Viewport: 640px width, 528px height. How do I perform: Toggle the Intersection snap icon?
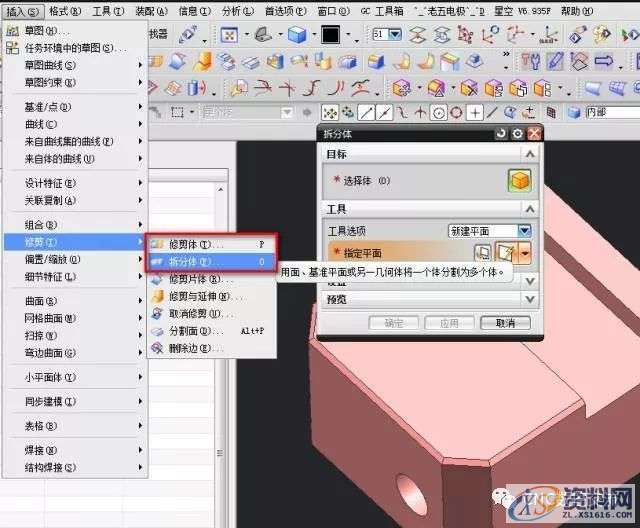click(420, 112)
